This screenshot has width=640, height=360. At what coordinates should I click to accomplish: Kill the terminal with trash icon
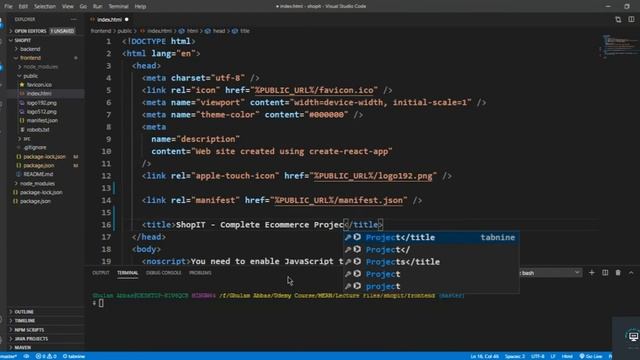click(x=618, y=273)
